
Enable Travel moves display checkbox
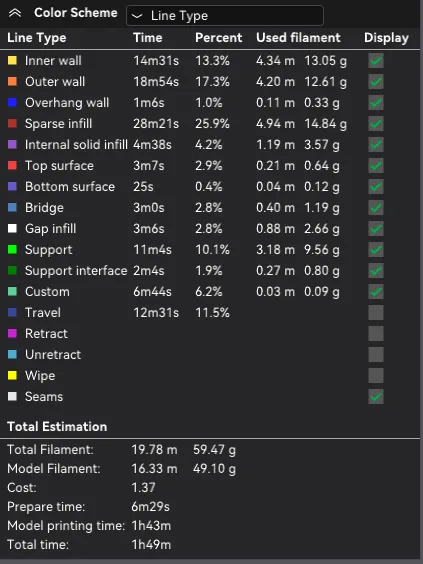point(376,313)
